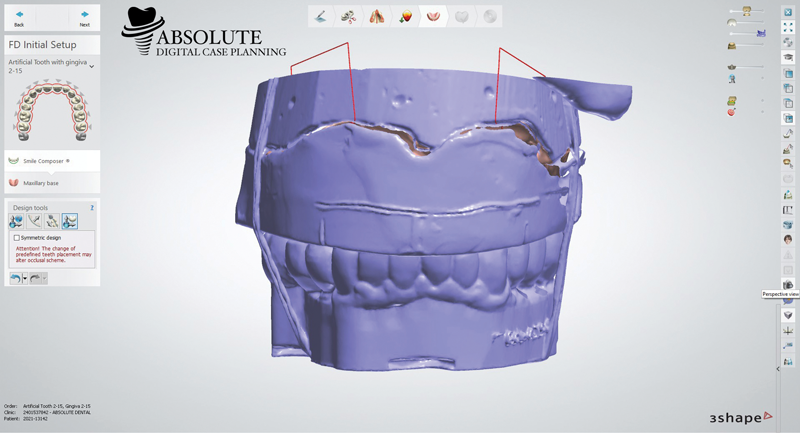Collapse the right sidebar with the chevron
This screenshot has height=433, width=800.
click(778, 369)
